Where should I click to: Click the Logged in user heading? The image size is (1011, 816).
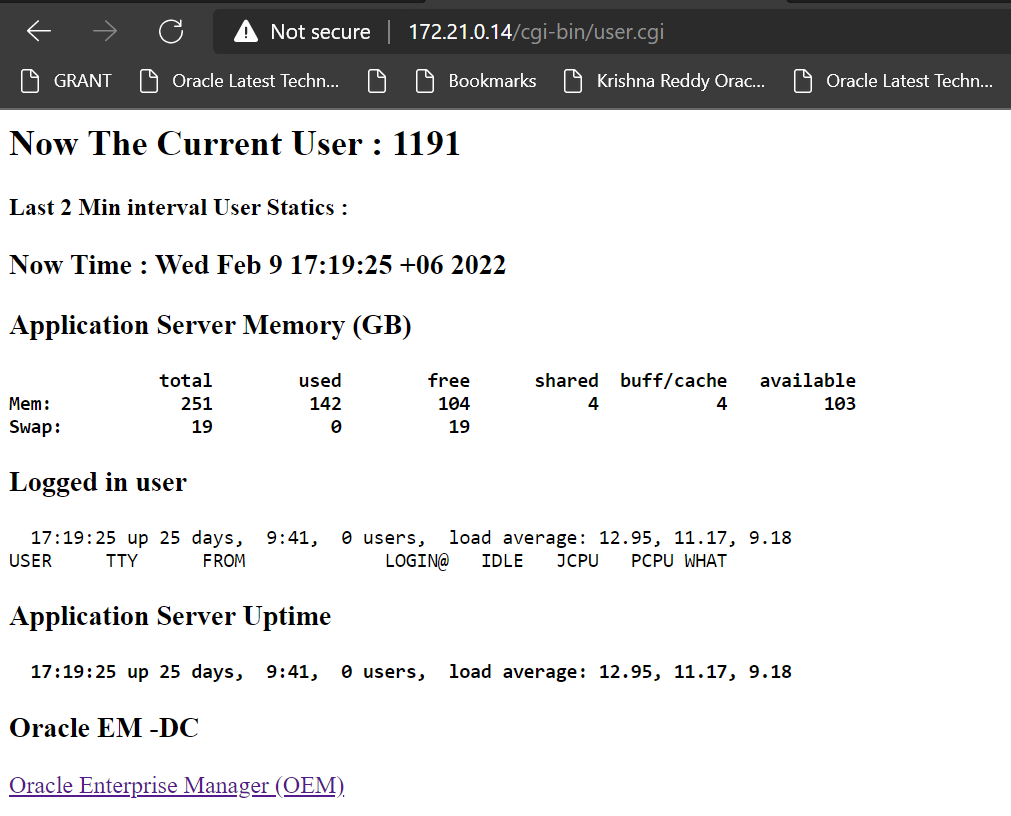click(98, 482)
